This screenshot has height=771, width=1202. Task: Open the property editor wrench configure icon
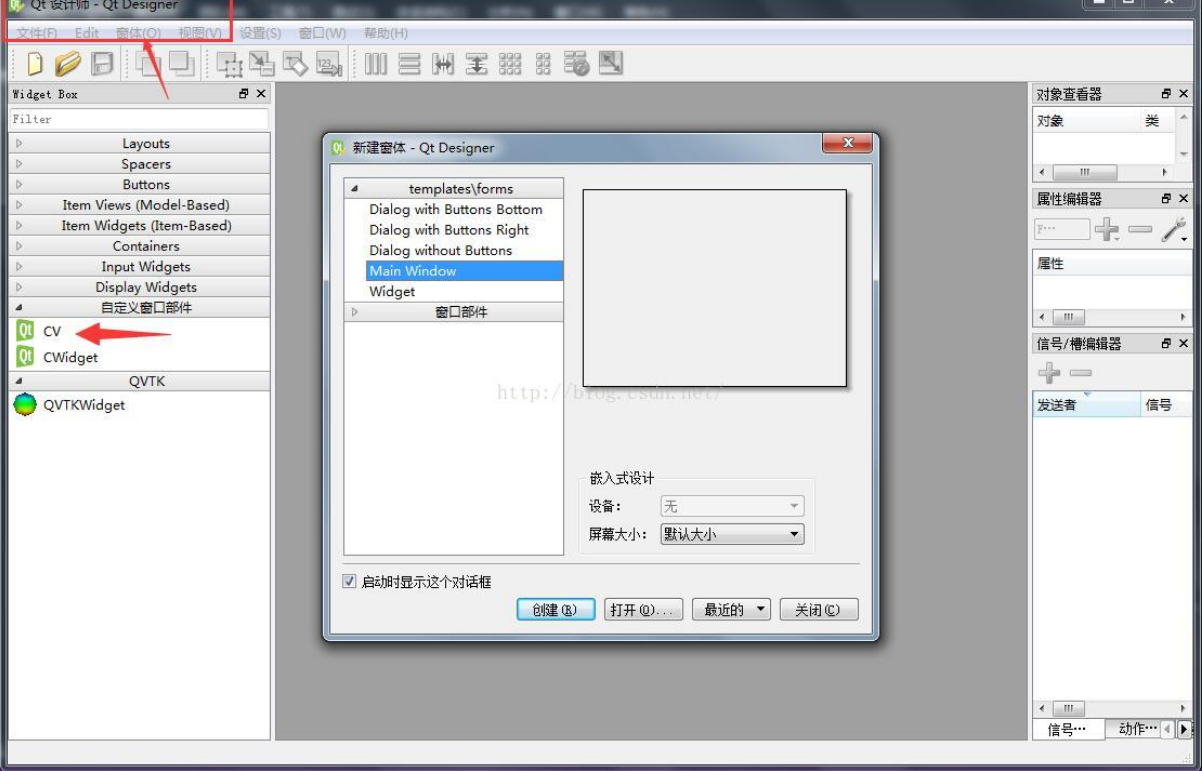pyautogui.click(x=1174, y=230)
